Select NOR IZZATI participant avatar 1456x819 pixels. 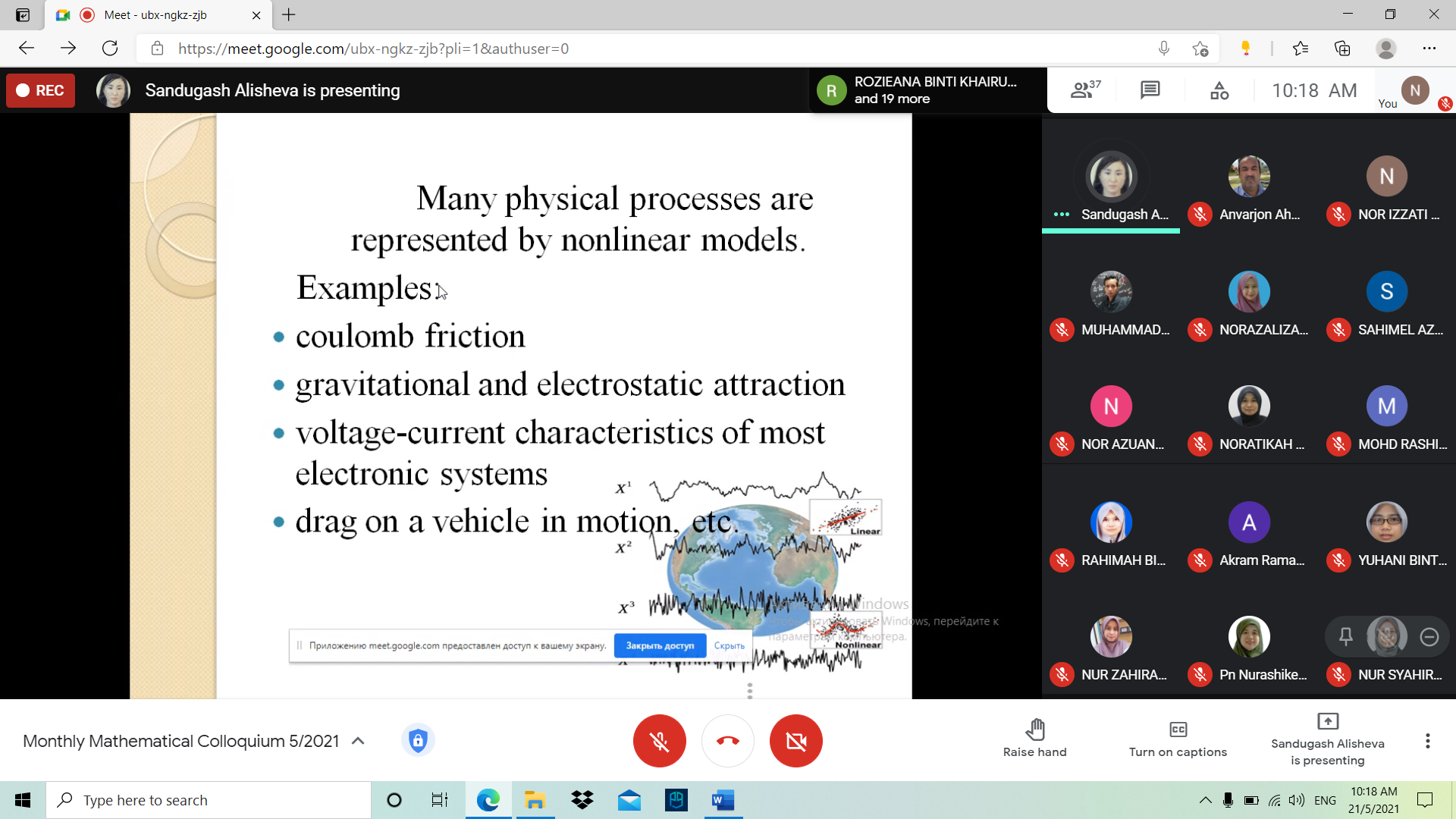(1386, 176)
